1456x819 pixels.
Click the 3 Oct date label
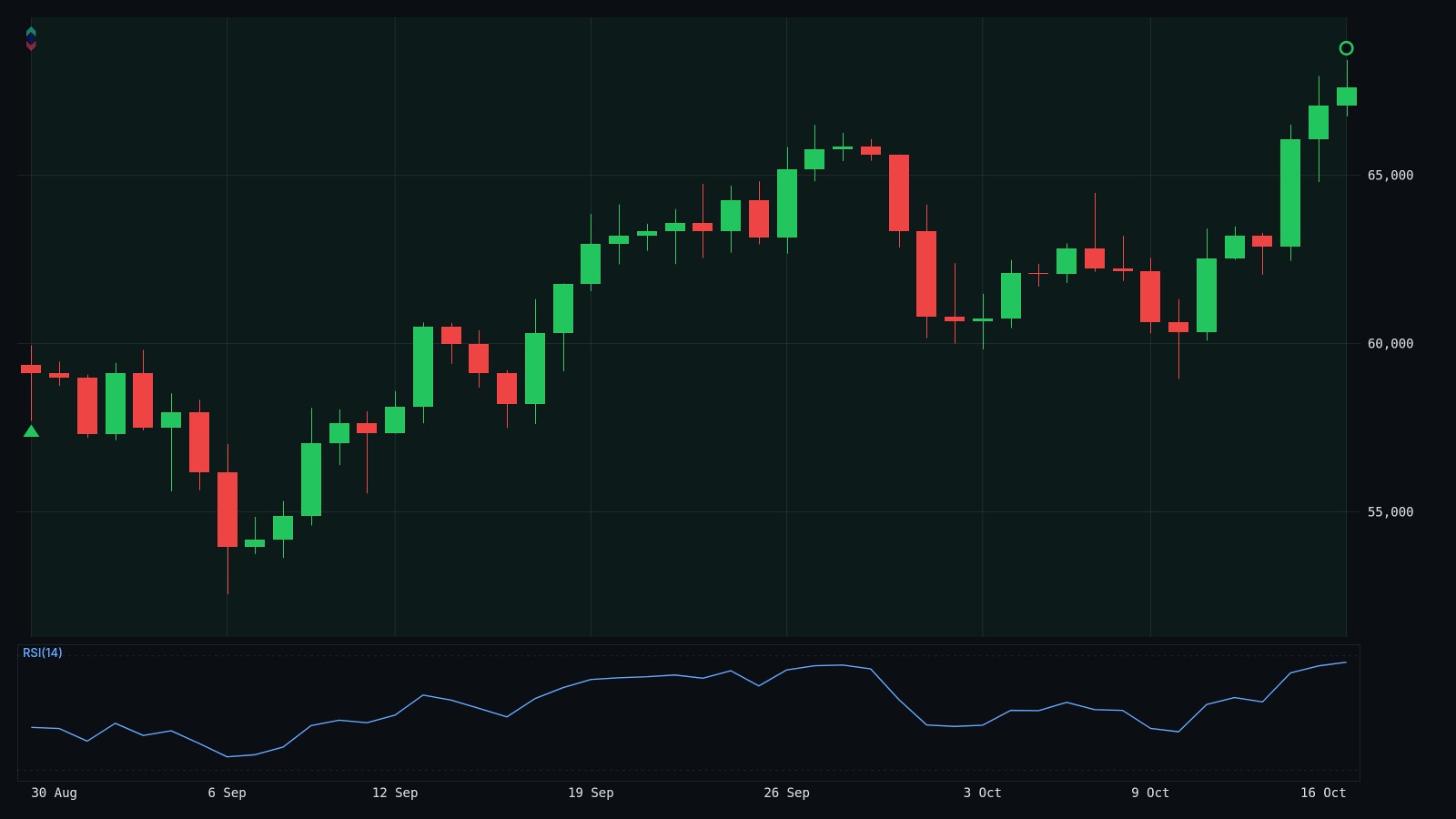pos(983,793)
